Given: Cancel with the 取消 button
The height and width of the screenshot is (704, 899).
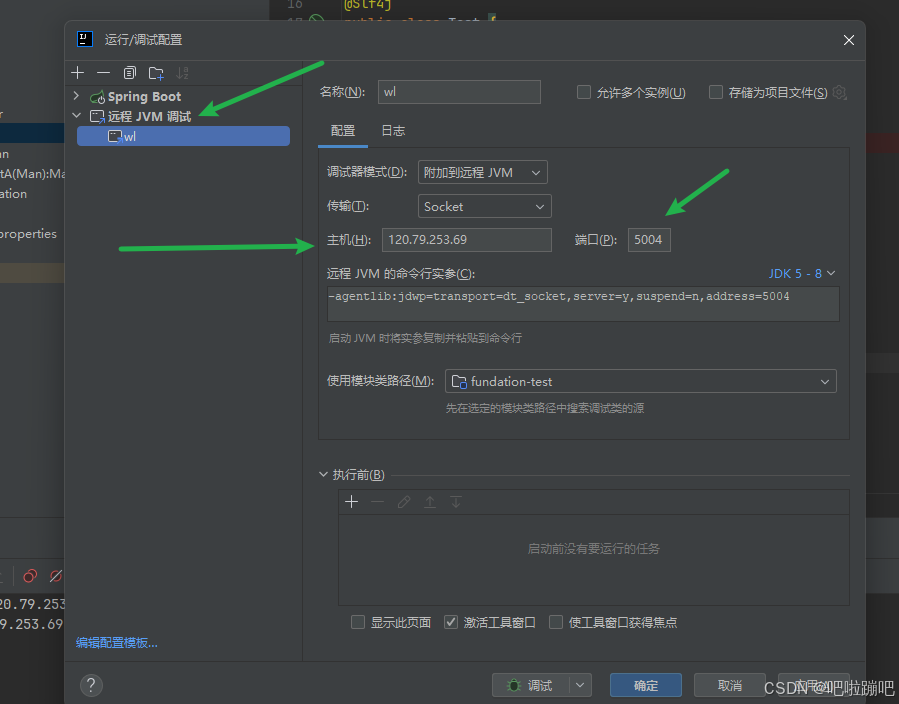Looking at the screenshot, I should 729,685.
